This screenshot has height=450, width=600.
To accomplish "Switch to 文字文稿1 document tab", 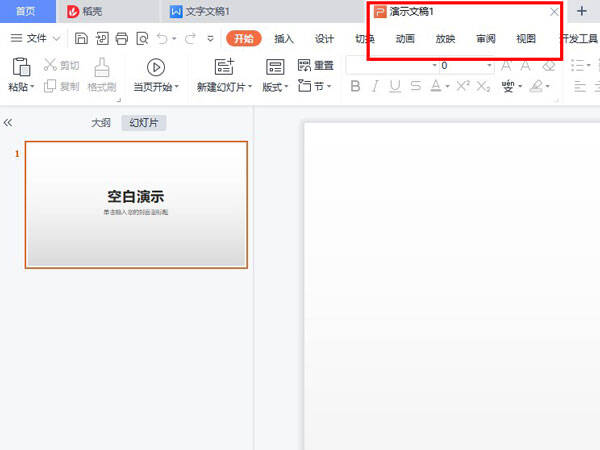I will [199, 11].
